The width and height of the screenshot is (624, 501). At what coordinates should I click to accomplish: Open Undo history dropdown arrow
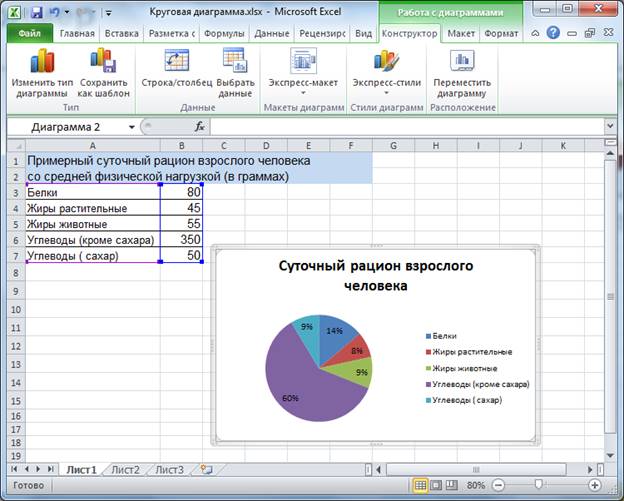(x=67, y=12)
